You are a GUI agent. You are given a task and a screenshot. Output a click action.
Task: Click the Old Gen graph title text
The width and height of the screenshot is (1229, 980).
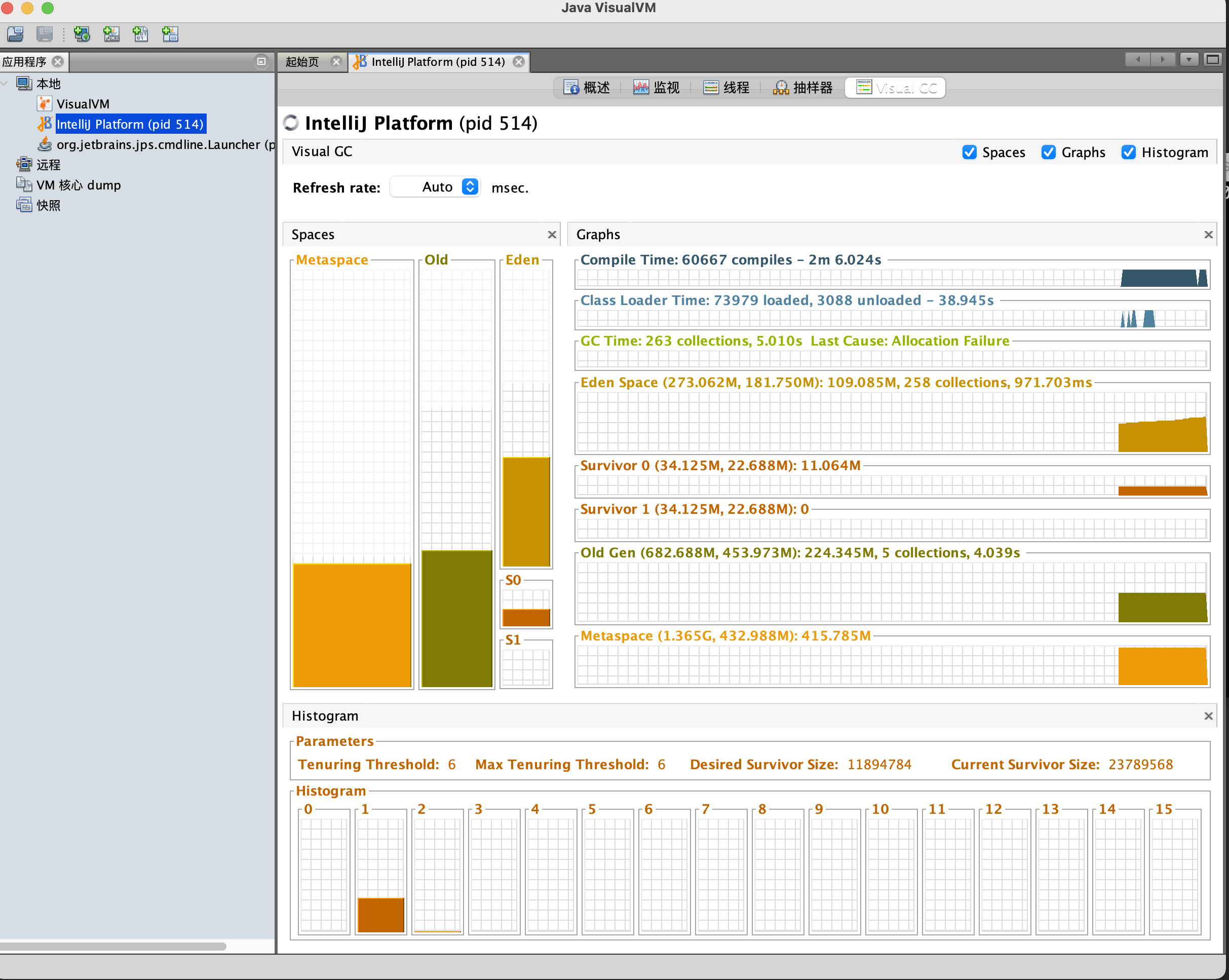tap(800, 553)
